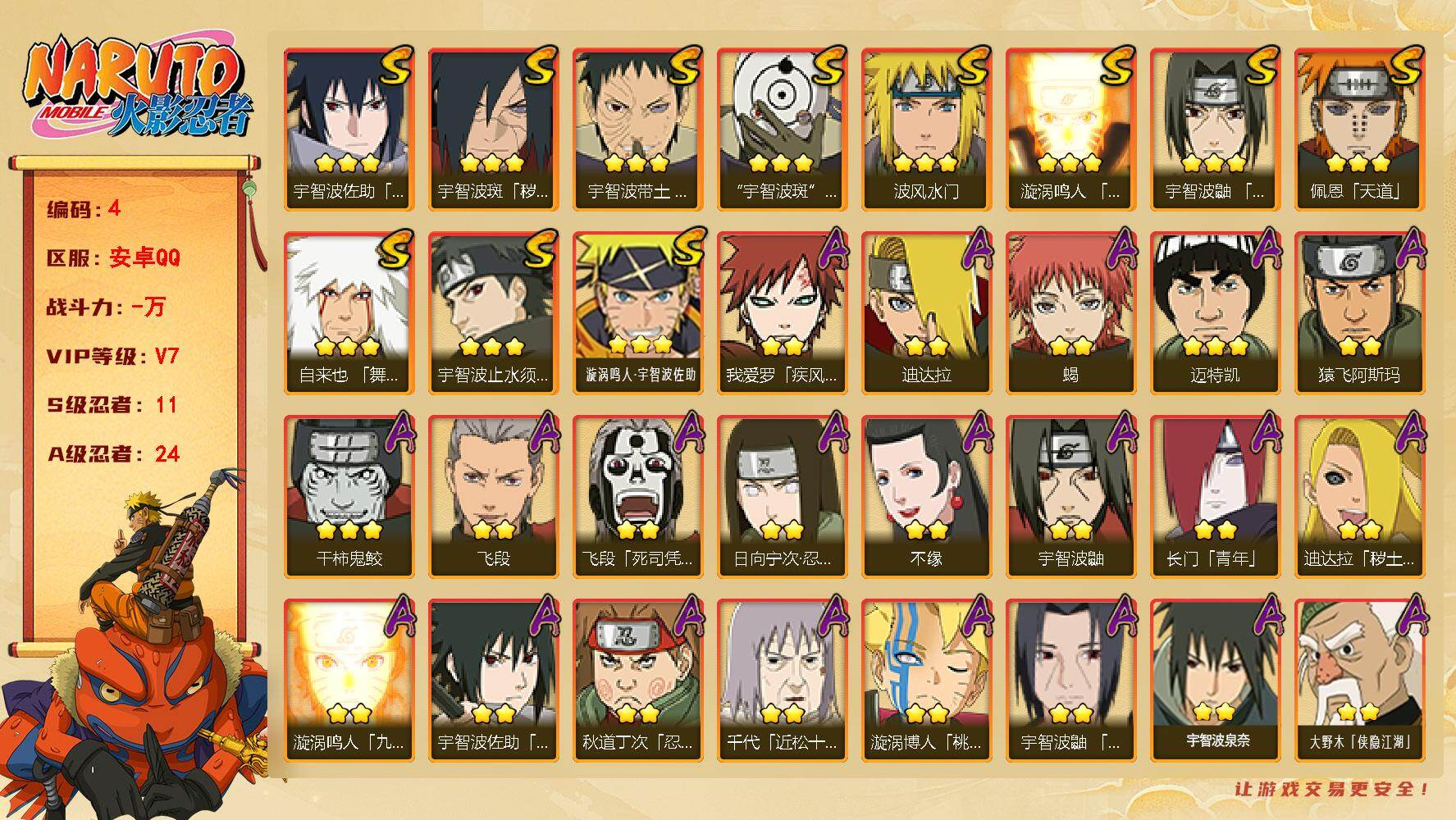Choose the 迪达拉 A-rank ninja portrait

[926, 313]
